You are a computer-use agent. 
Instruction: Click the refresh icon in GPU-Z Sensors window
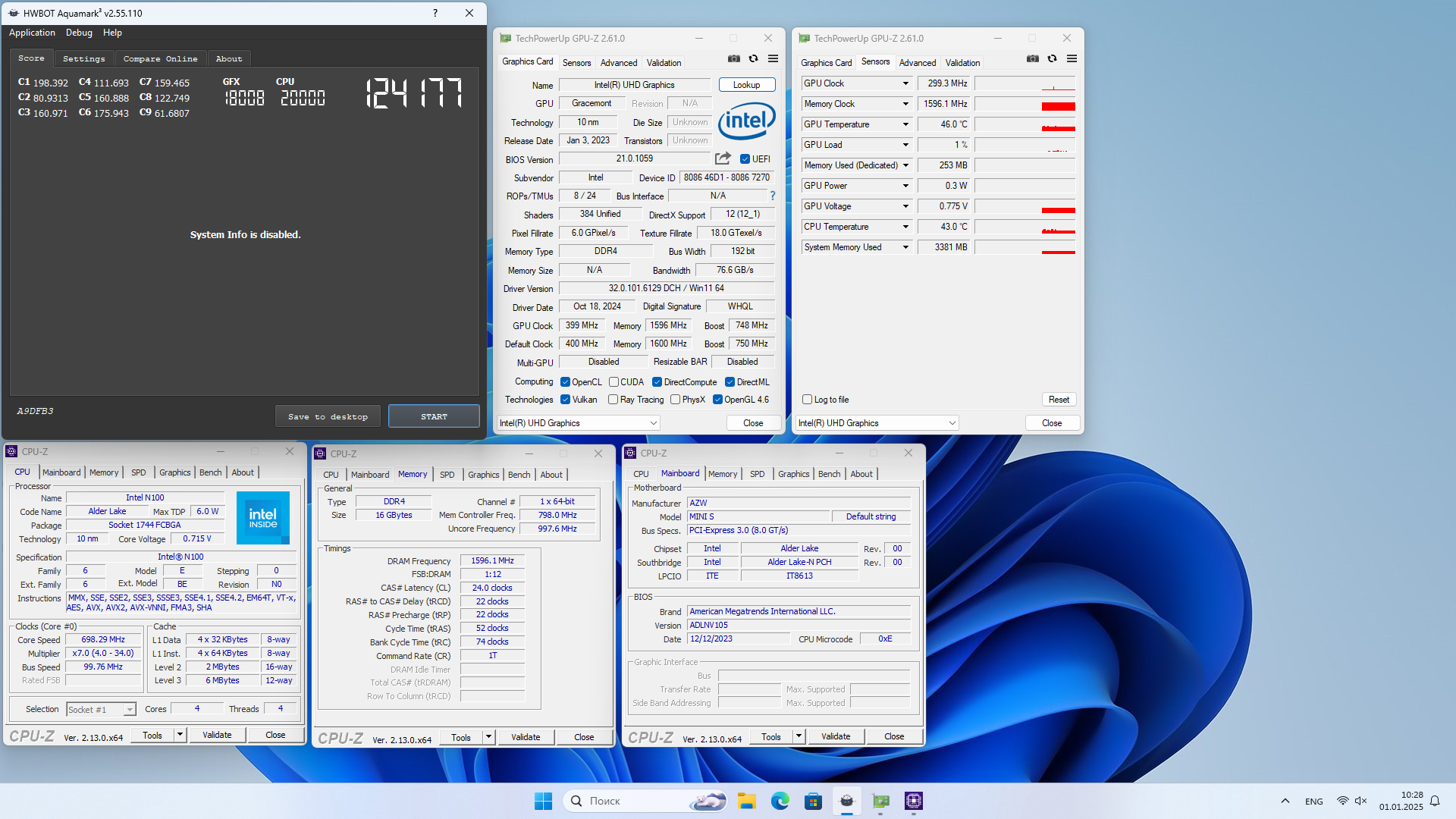pos(1052,58)
